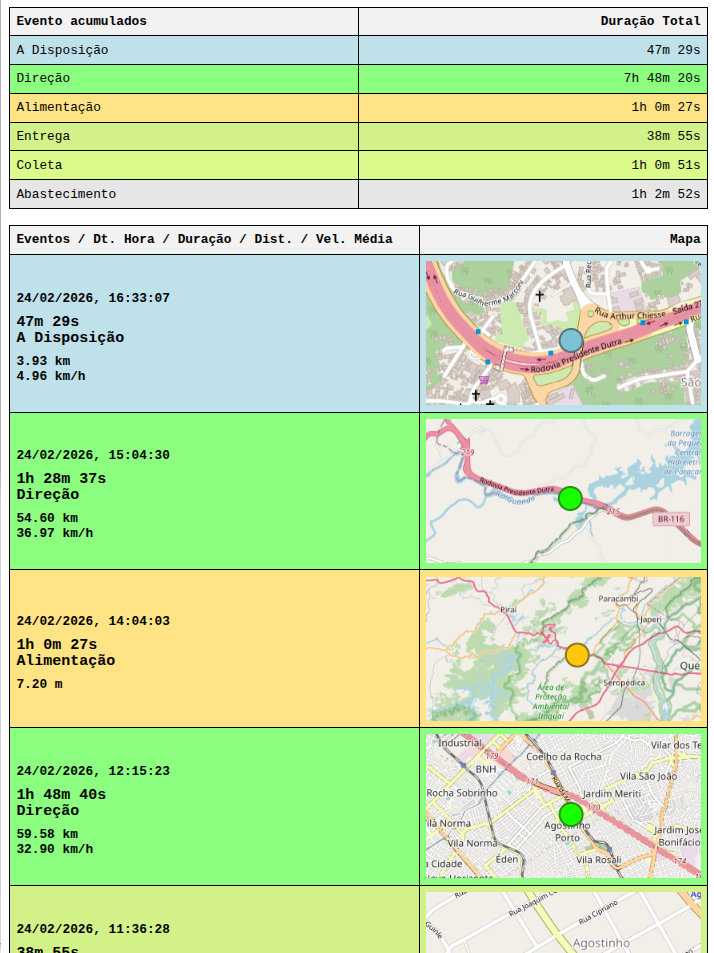Click the '36.97 km/h' average speed
The image size is (714, 953).
(55, 533)
